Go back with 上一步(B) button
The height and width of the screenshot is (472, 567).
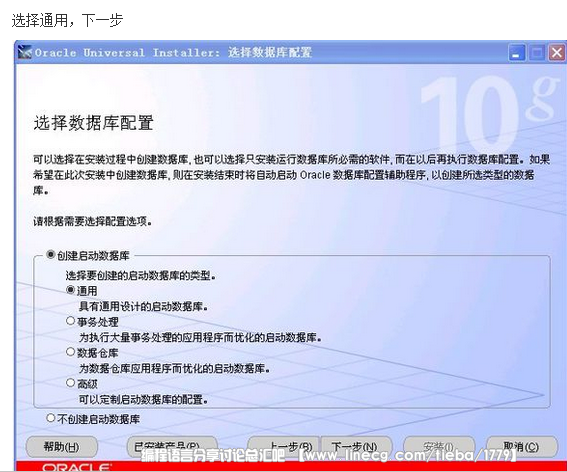point(284,447)
